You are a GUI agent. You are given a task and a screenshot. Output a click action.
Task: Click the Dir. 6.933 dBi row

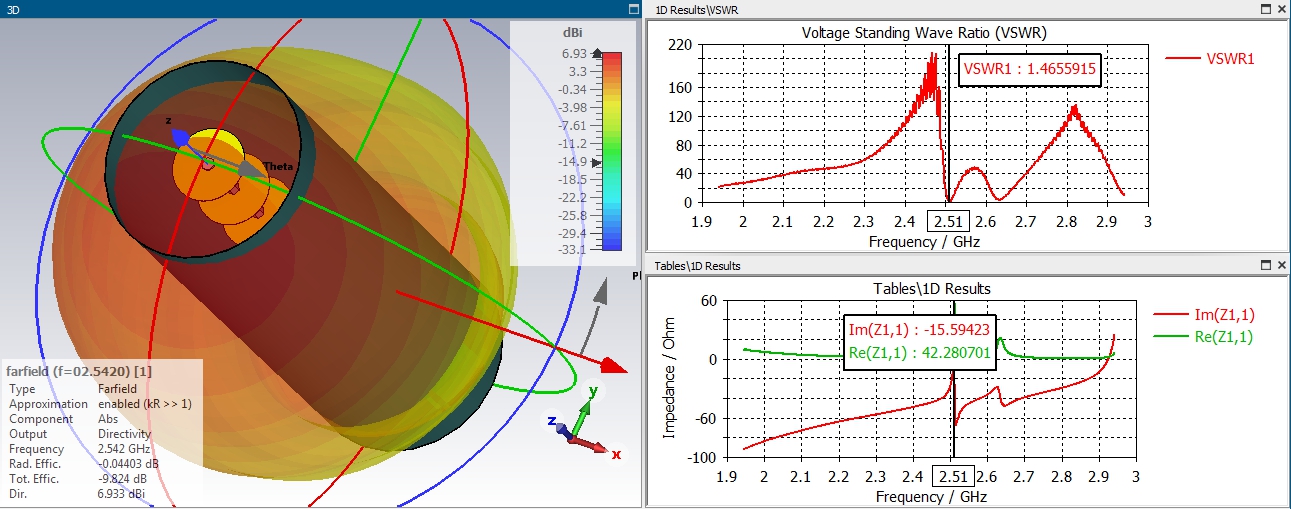click(78, 494)
